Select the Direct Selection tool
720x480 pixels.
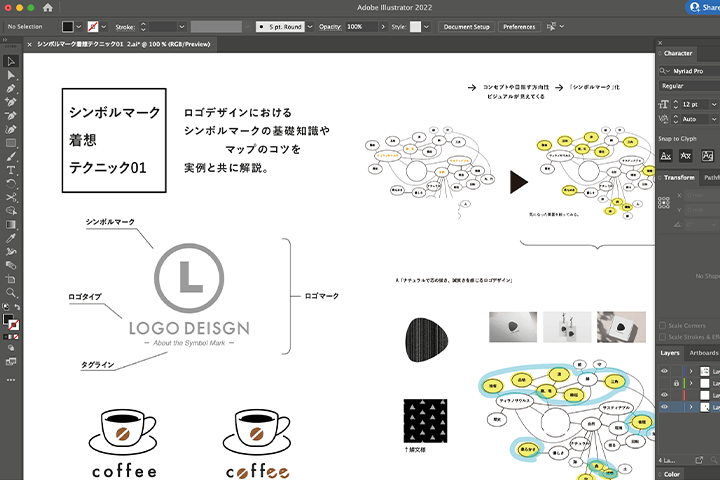11,75
